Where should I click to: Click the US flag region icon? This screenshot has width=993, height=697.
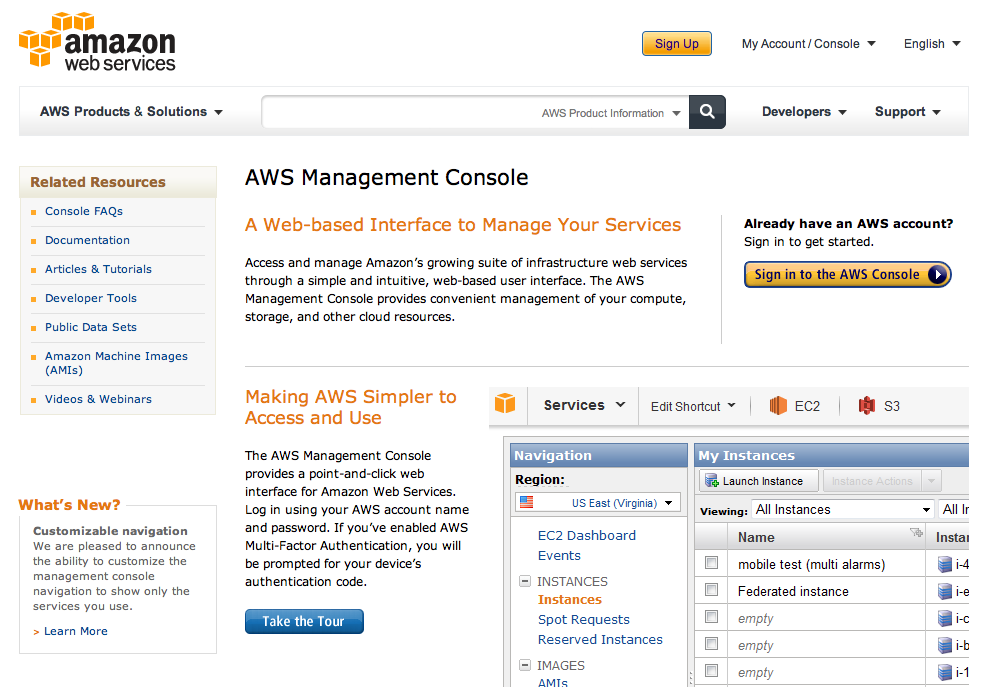click(526, 503)
